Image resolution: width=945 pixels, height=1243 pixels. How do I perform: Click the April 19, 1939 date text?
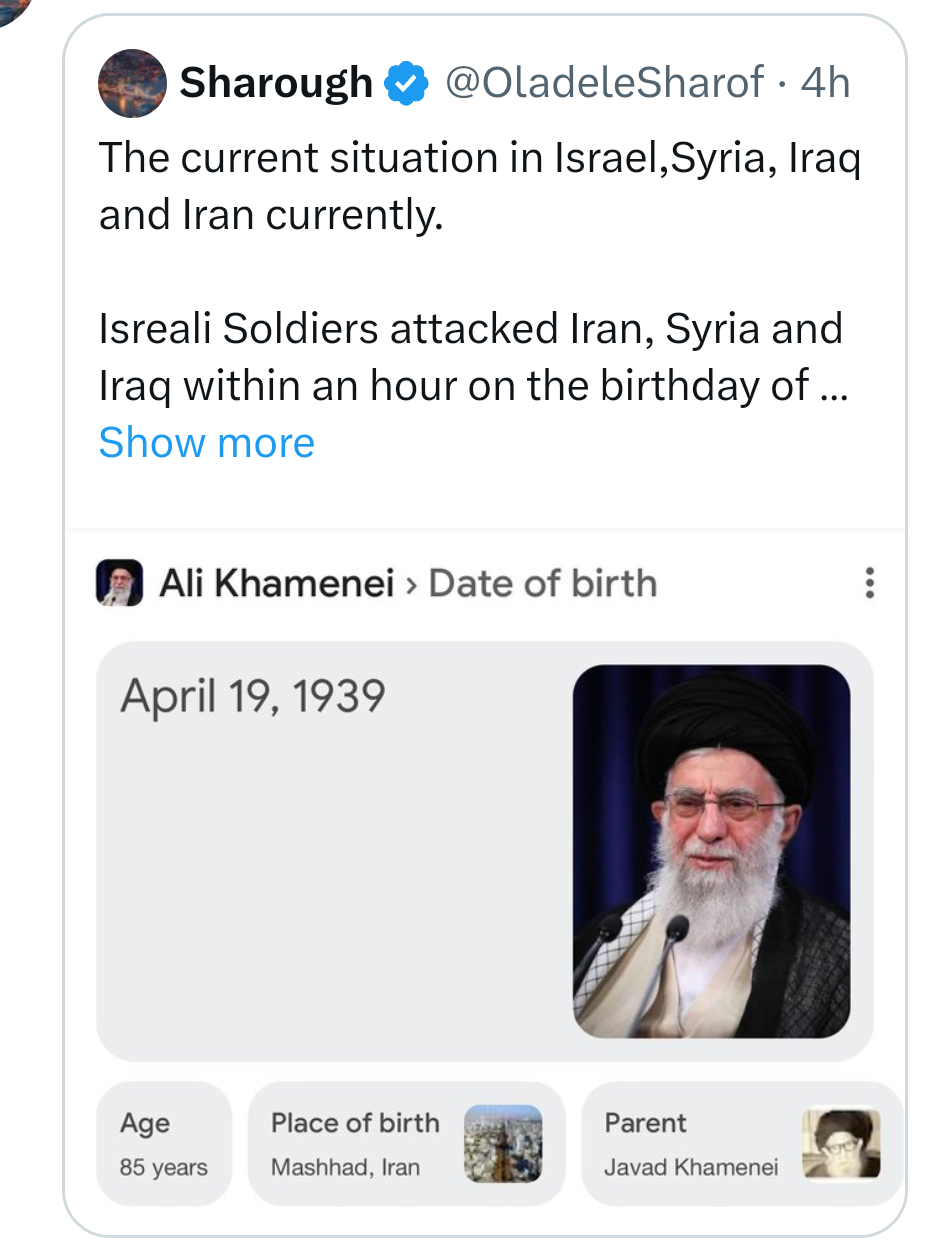[252, 696]
